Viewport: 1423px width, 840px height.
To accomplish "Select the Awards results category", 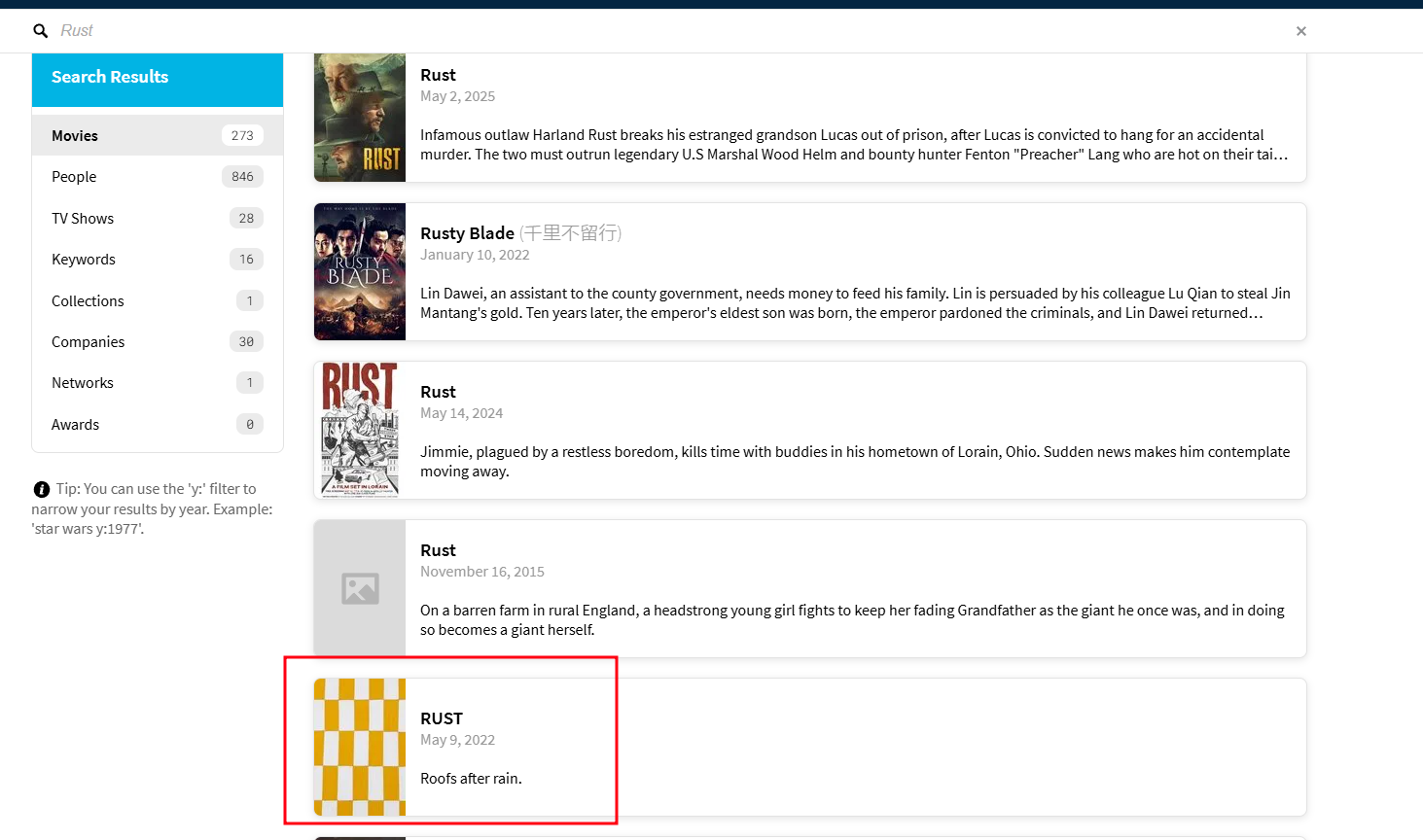I will (x=158, y=424).
